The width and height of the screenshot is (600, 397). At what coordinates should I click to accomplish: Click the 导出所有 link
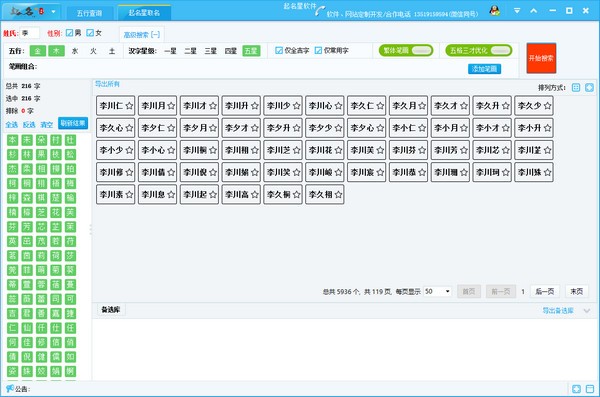click(107, 84)
